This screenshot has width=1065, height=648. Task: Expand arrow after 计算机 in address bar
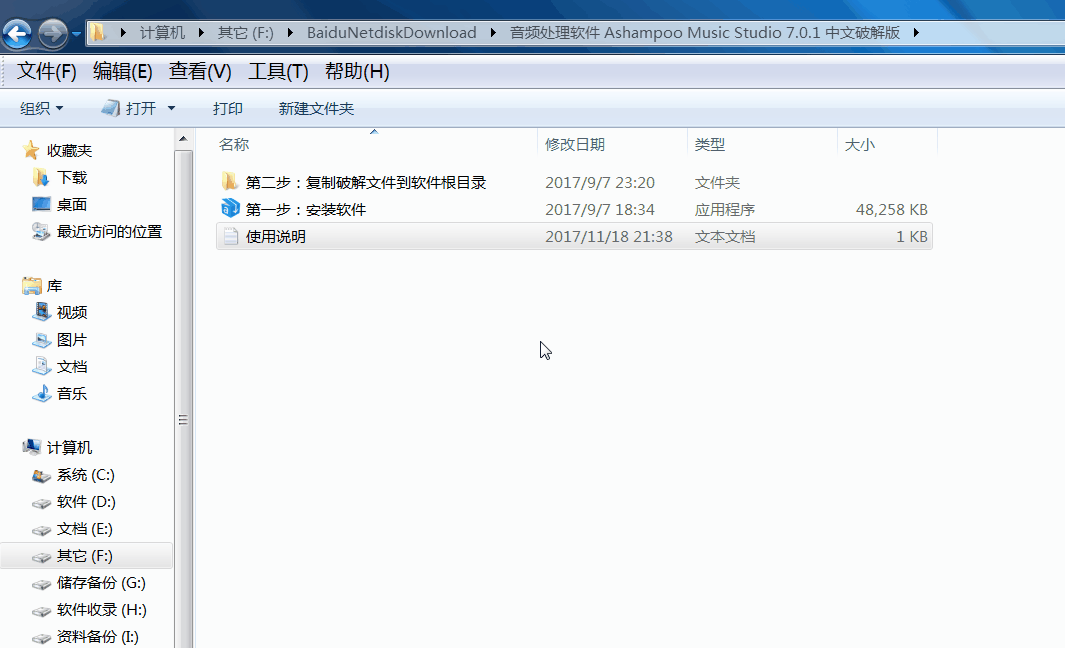201,33
